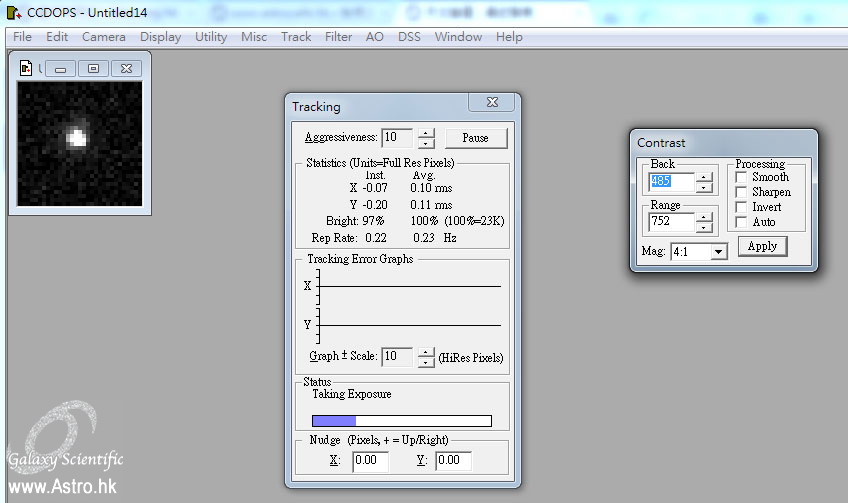The image size is (848, 503).
Task: Restore the small star image window
Action: [x=93, y=68]
